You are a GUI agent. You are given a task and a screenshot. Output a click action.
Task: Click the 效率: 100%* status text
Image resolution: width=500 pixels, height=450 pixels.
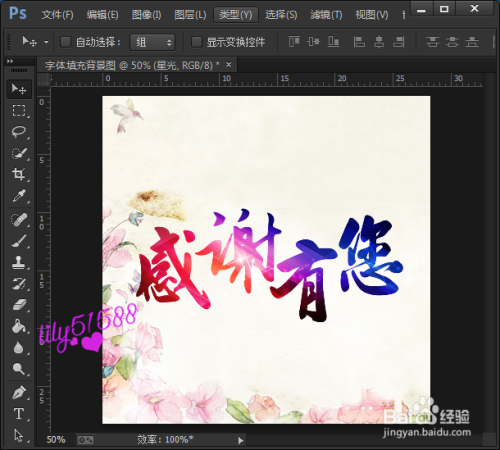(165, 440)
